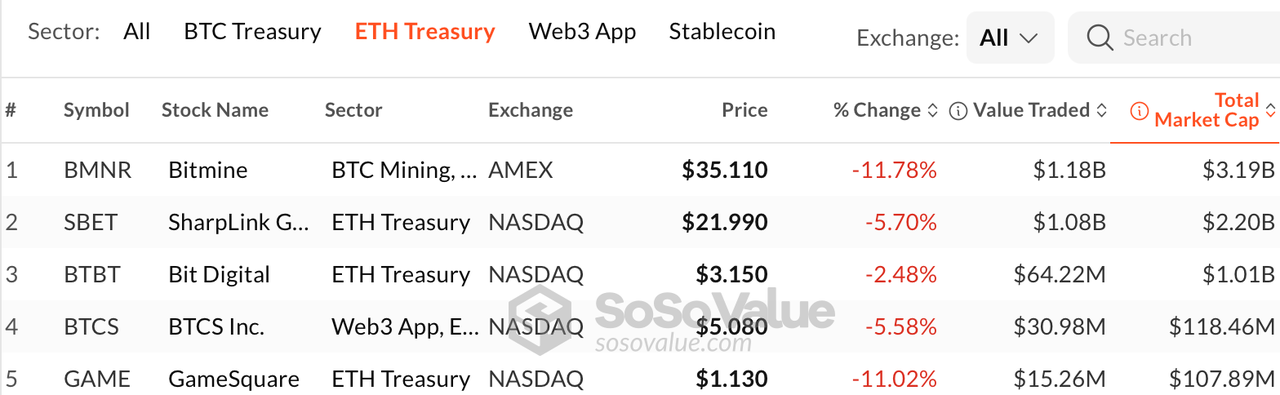Open the Exchange All dropdown
This screenshot has height=395, width=1280.
point(1010,38)
